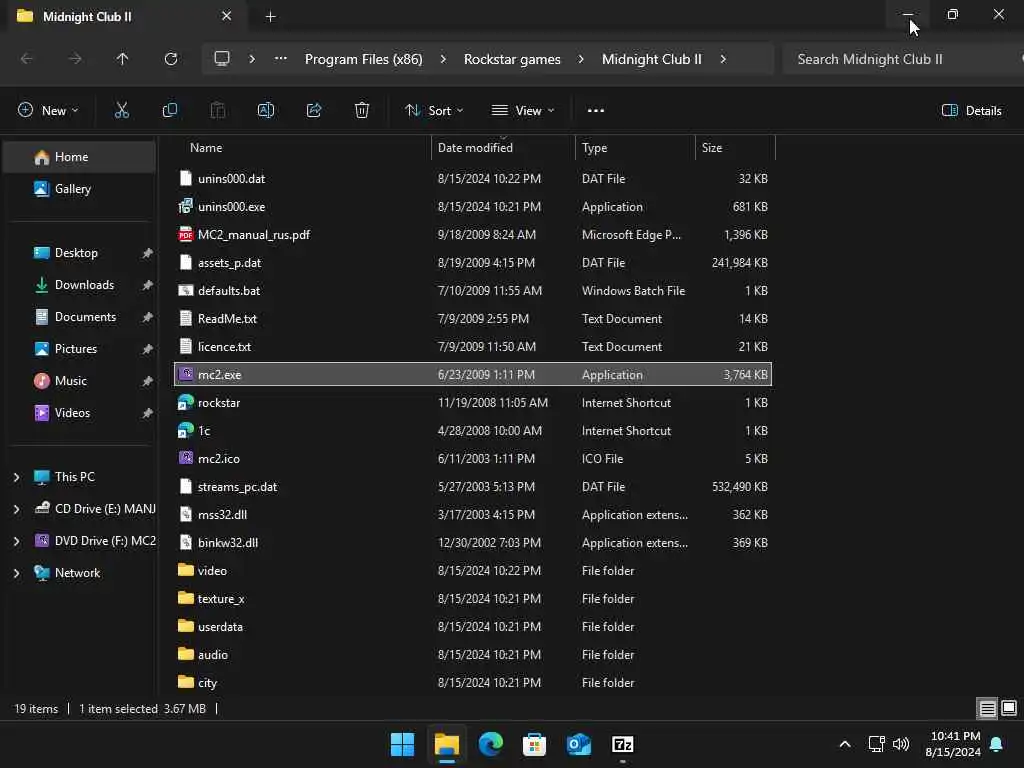Click the PC monitor icon in address bar
This screenshot has height=768, width=1024.
pyautogui.click(x=222, y=59)
